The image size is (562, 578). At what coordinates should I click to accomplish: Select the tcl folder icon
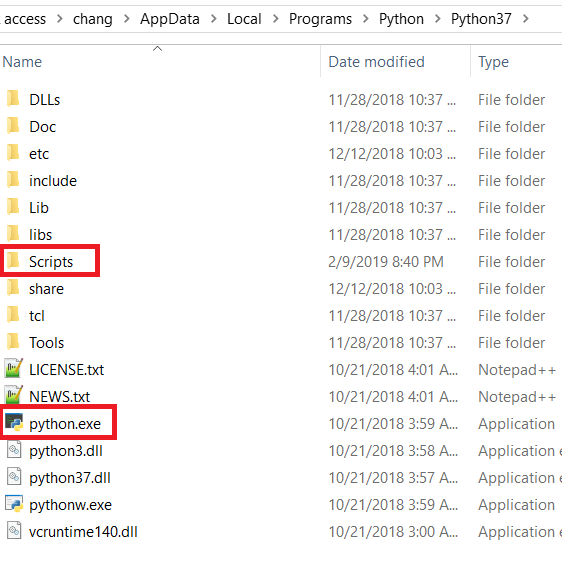[13, 314]
